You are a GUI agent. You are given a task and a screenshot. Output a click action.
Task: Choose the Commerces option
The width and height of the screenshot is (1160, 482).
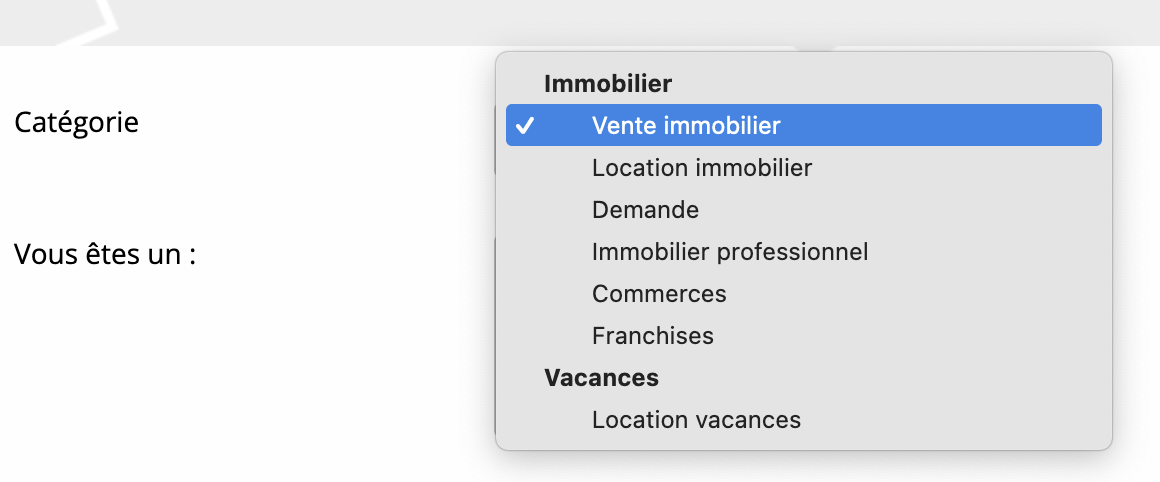click(x=659, y=294)
